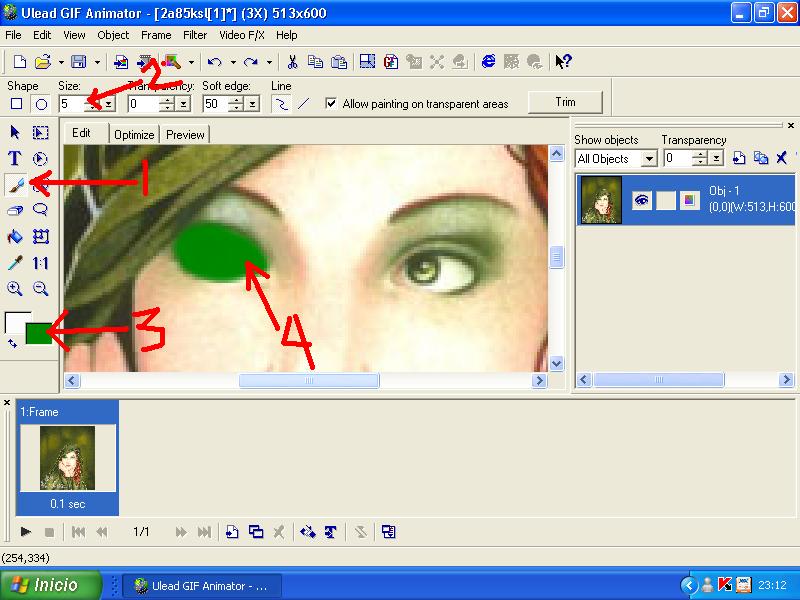The height and width of the screenshot is (600, 800).
Task: Select the 1:Frame thumbnail
Action: coord(67,457)
